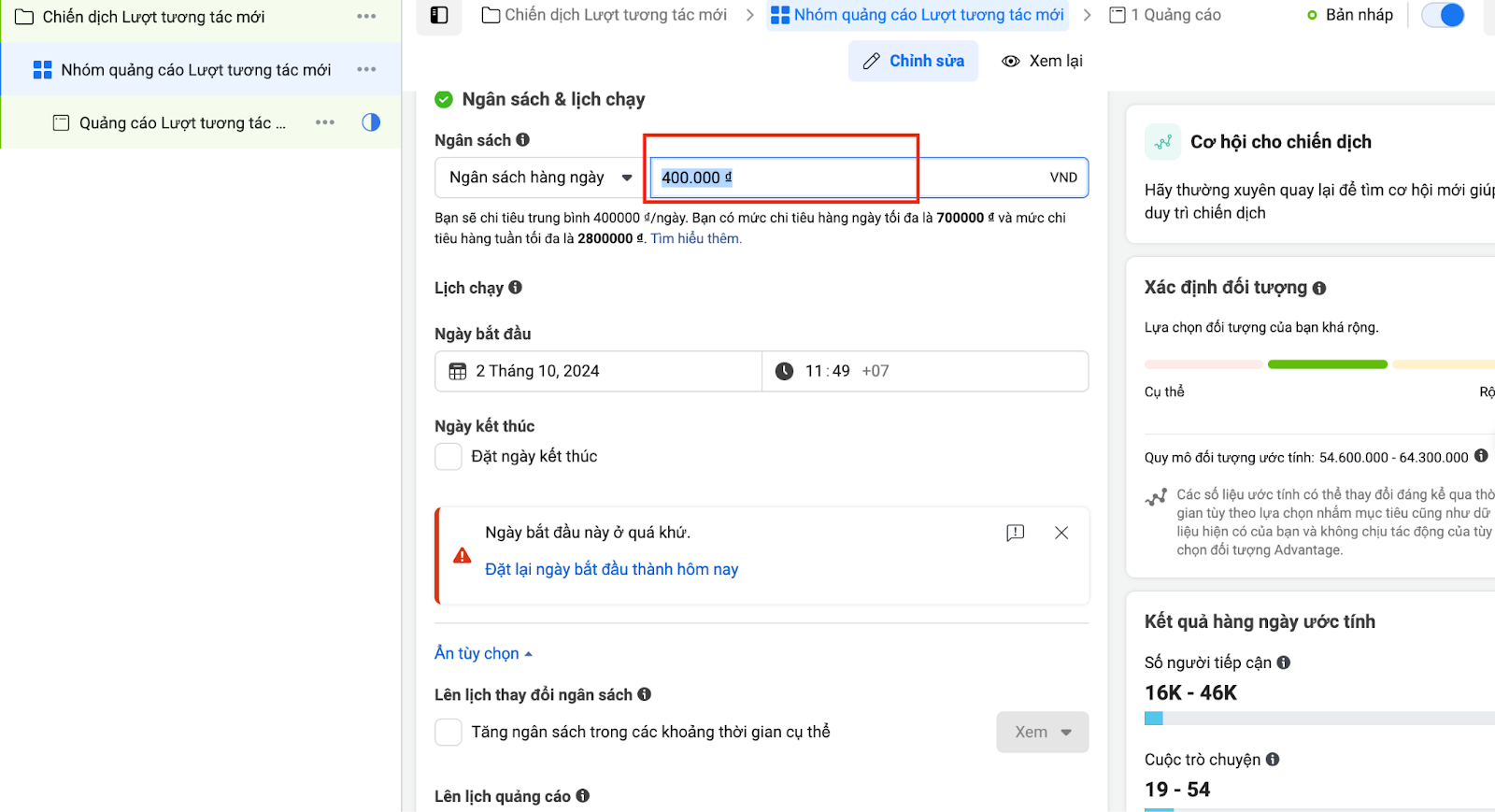
Task: Click the feedback flag icon in the warning box
Action: point(1016,533)
